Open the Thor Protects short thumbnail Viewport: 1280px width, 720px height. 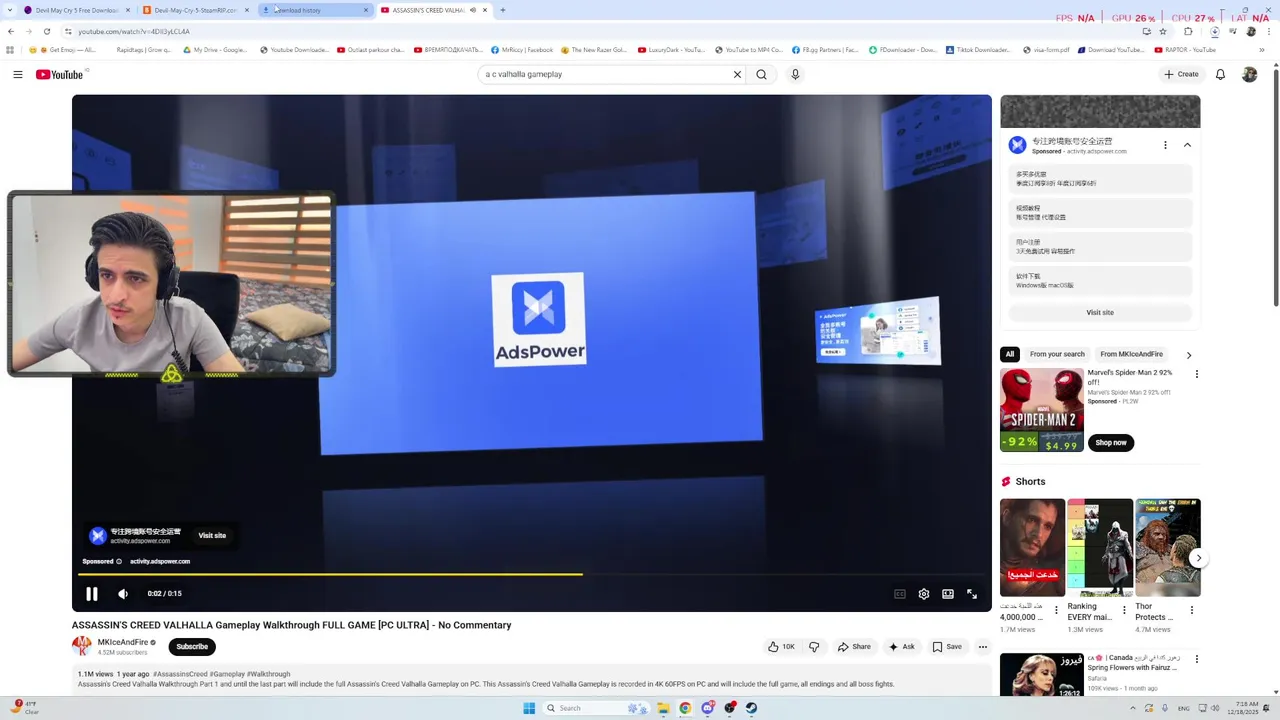[x=1168, y=548]
